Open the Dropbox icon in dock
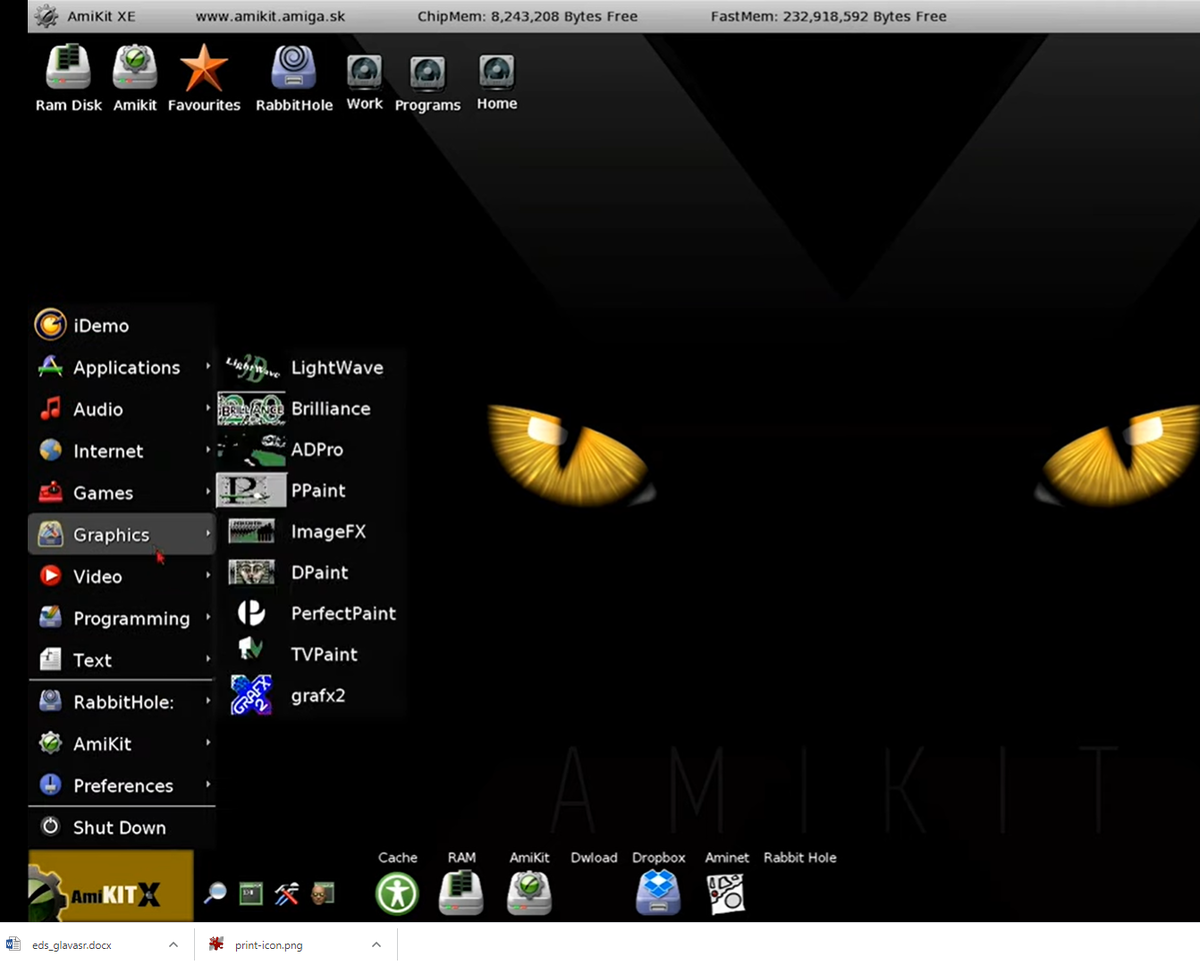The width and height of the screenshot is (1200, 965). (x=658, y=892)
